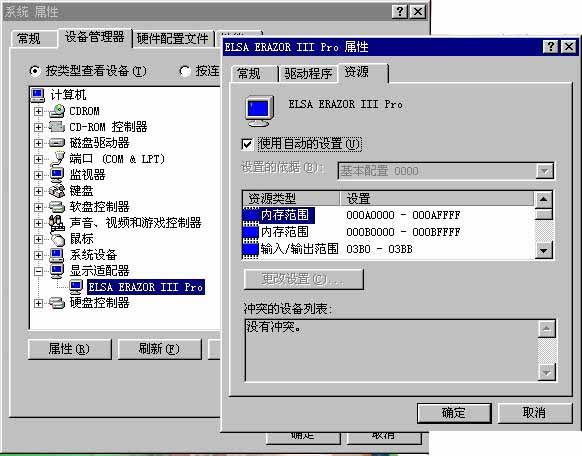This screenshot has width=582, height=456.
Task: Select the 计算机 root computer icon
Action: pyautogui.click(x=38, y=95)
